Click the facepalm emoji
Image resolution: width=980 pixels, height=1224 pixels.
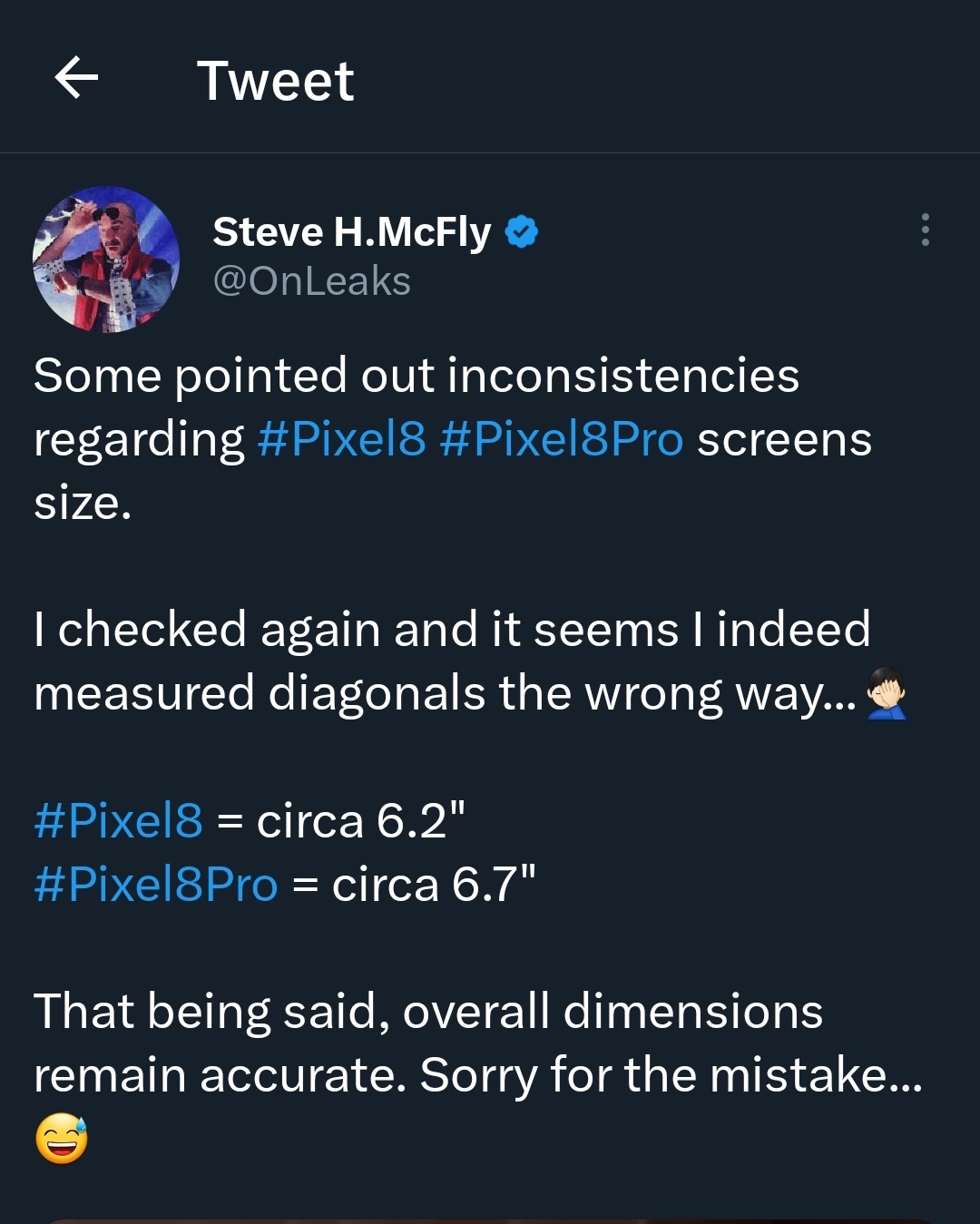coord(887,694)
